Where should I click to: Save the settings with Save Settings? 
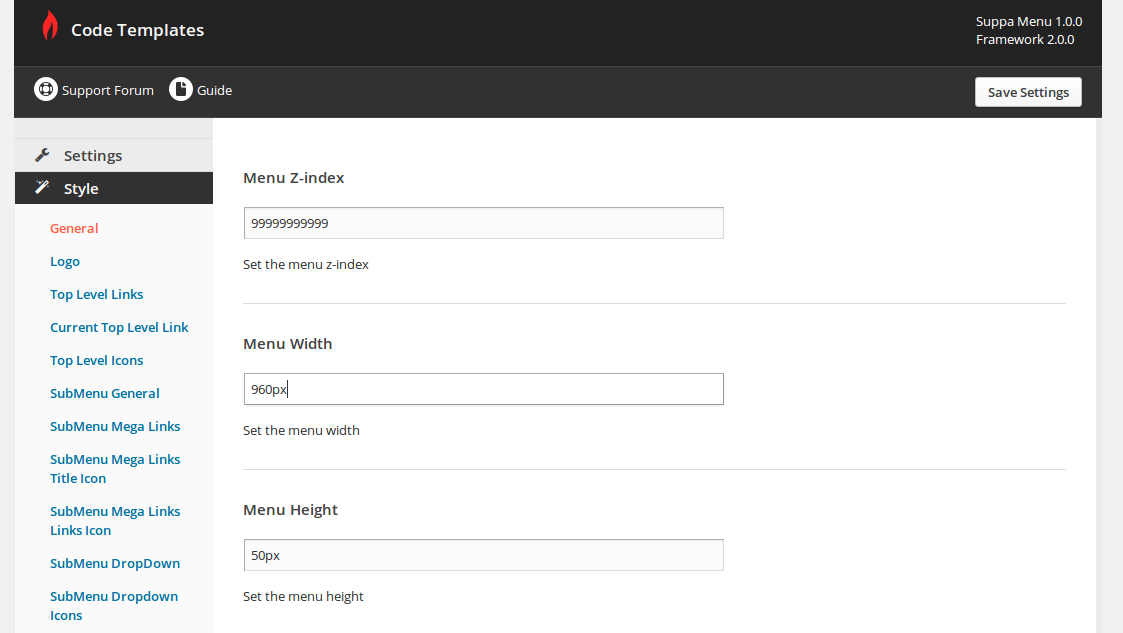click(x=1028, y=92)
